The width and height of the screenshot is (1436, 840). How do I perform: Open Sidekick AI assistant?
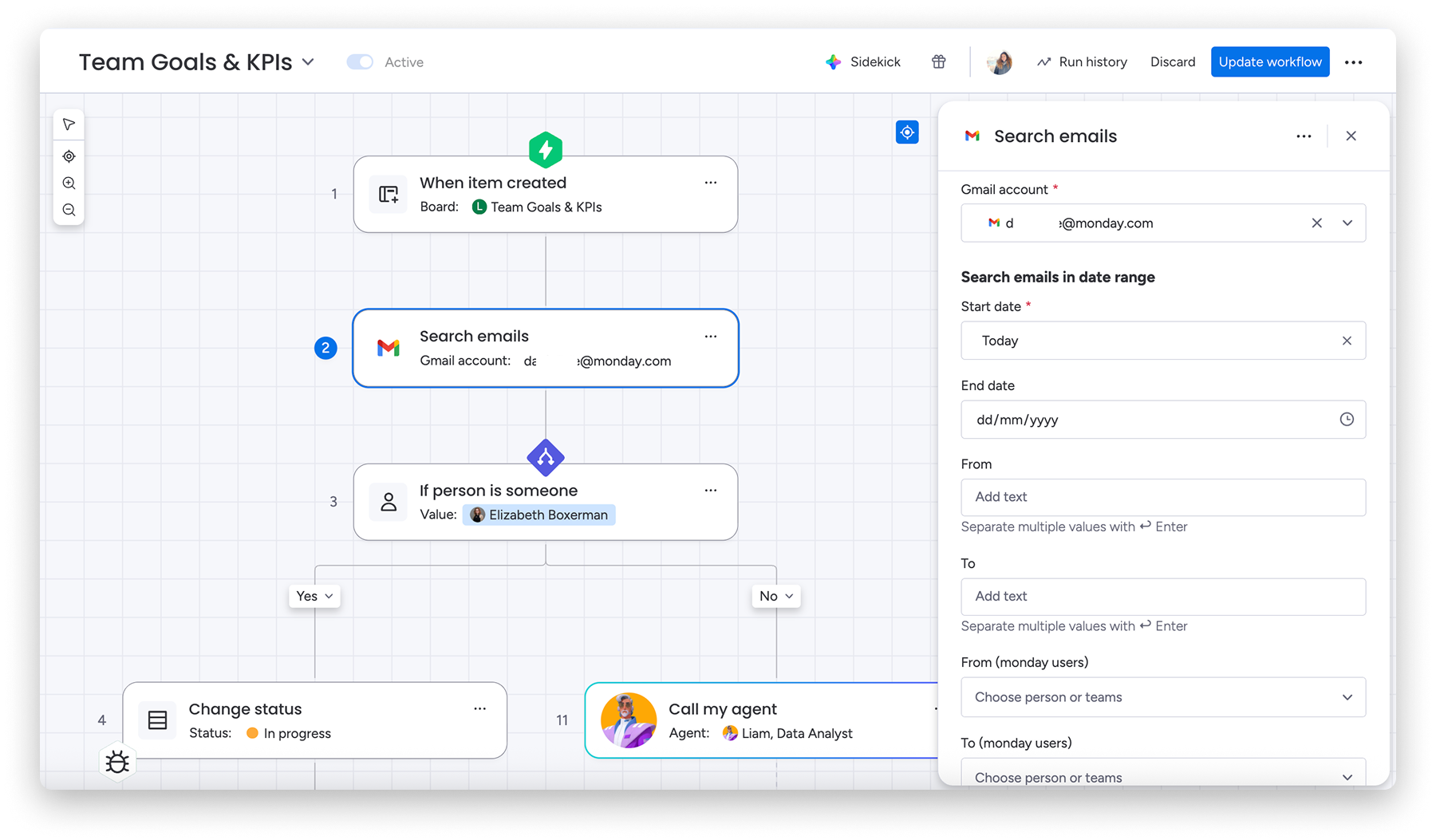[x=862, y=62]
